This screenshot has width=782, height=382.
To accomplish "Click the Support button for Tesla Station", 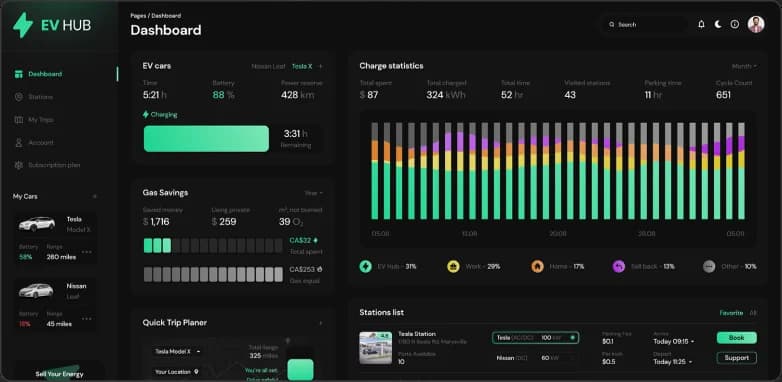I will tap(737, 358).
